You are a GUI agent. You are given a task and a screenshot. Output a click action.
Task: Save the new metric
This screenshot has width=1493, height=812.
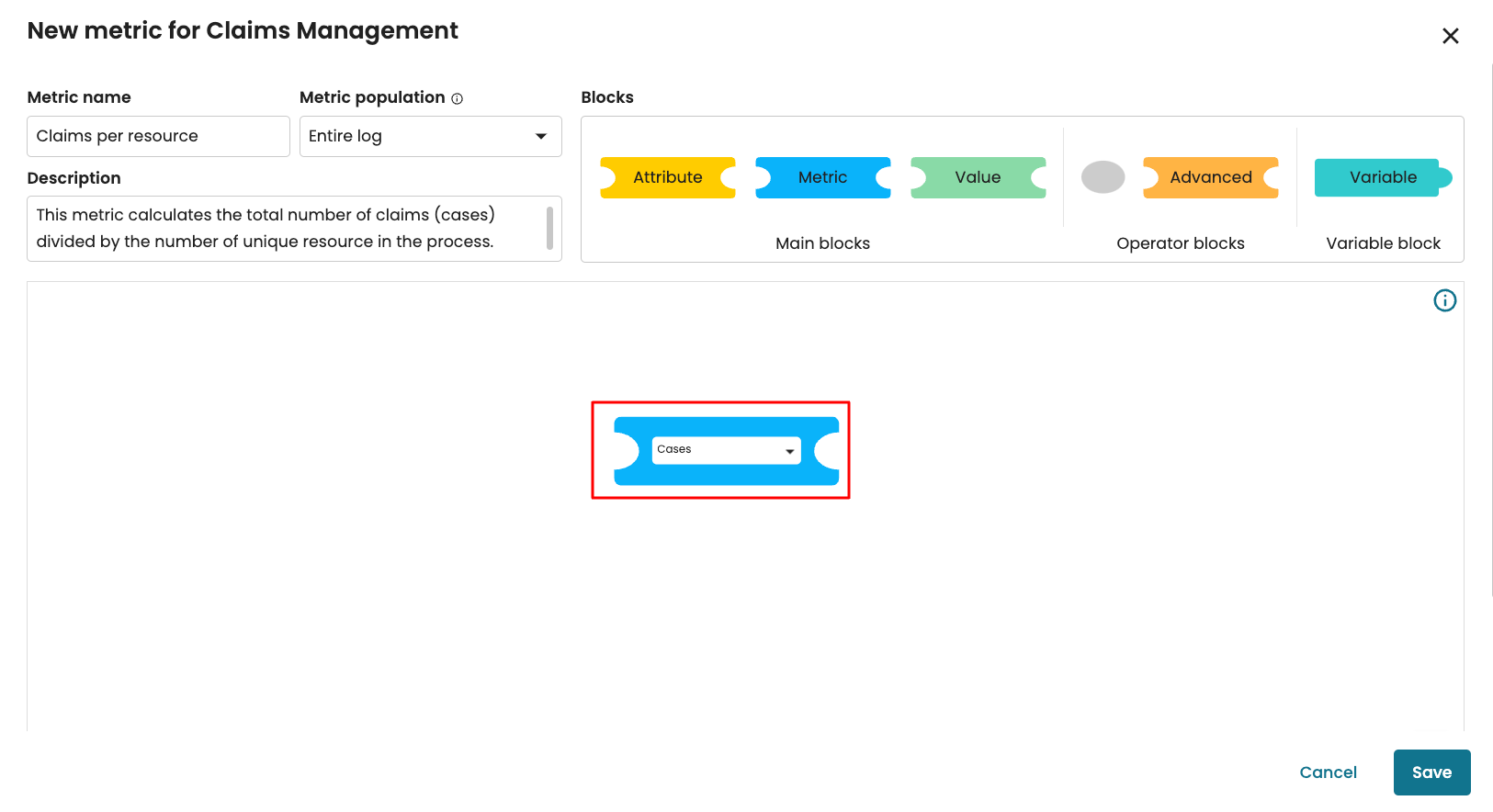pos(1431,773)
